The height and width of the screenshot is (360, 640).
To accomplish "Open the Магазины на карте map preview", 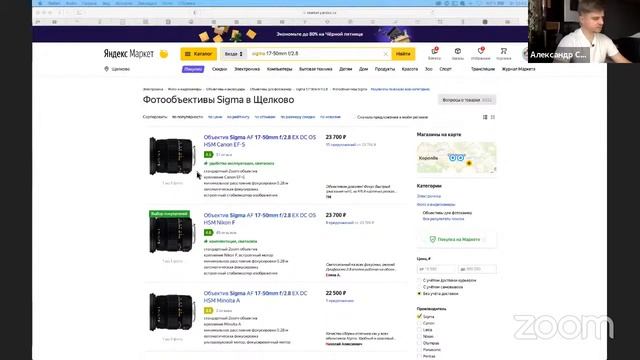I will (456, 158).
